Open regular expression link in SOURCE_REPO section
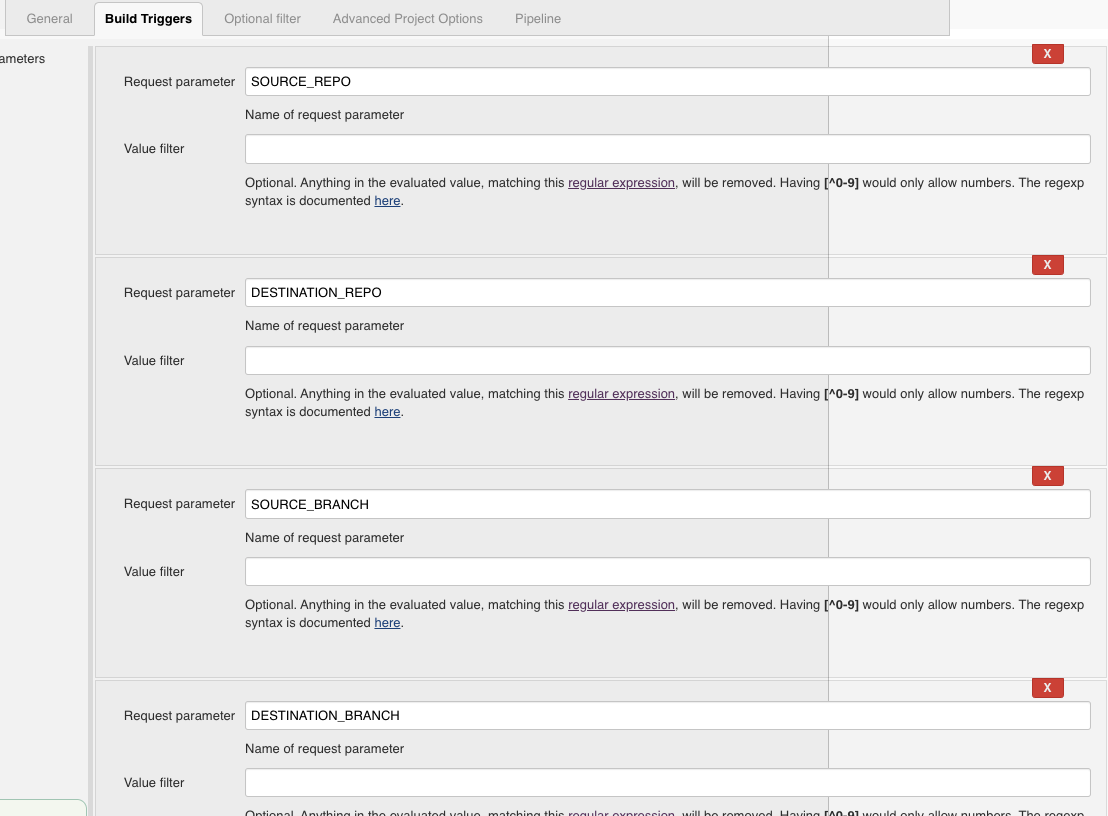 point(621,183)
